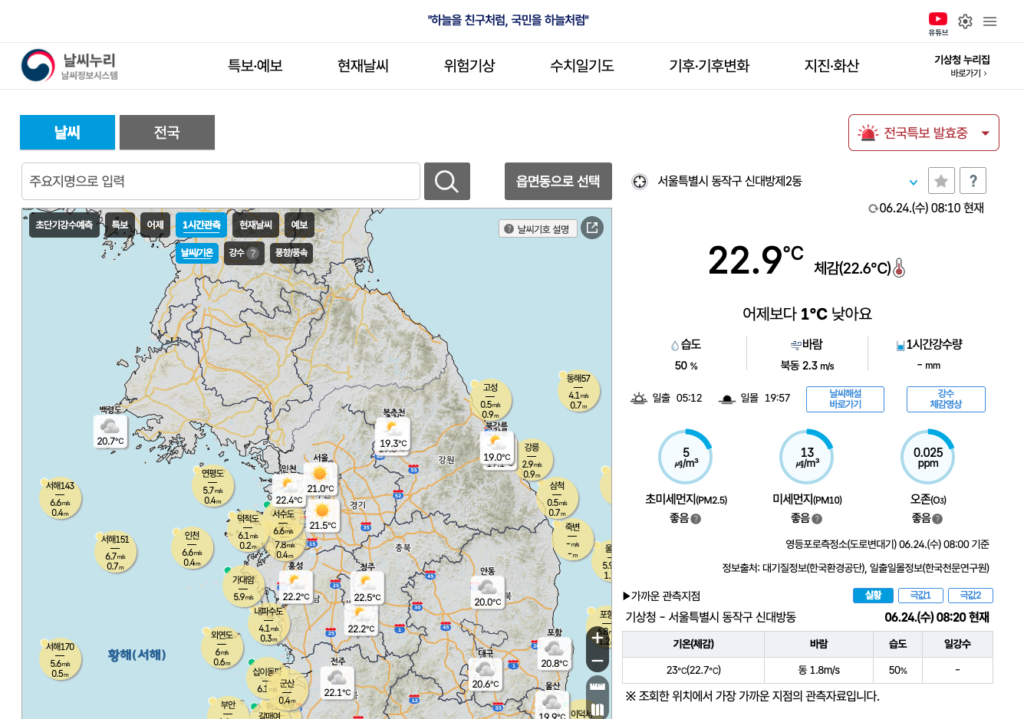Toggle 특보 map mode
The height and width of the screenshot is (719, 1024).
(x=120, y=225)
